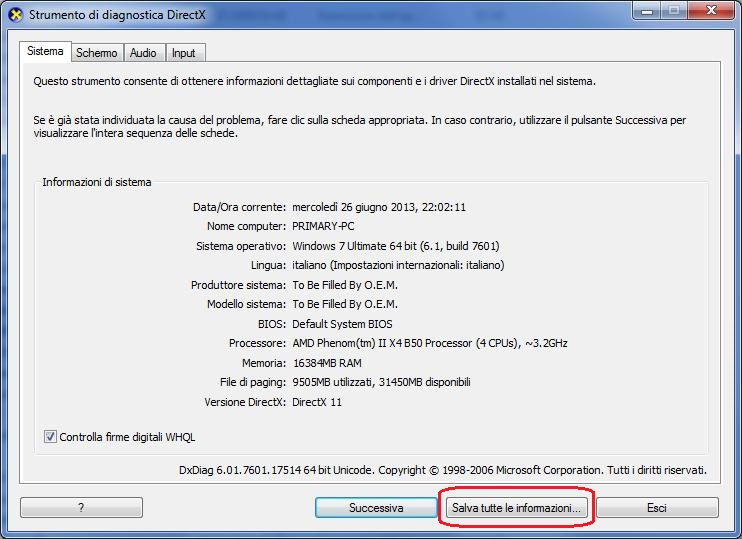
Task: Click the Produttore sistema value To Be Filled By O.E.M.
Action: [345, 285]
